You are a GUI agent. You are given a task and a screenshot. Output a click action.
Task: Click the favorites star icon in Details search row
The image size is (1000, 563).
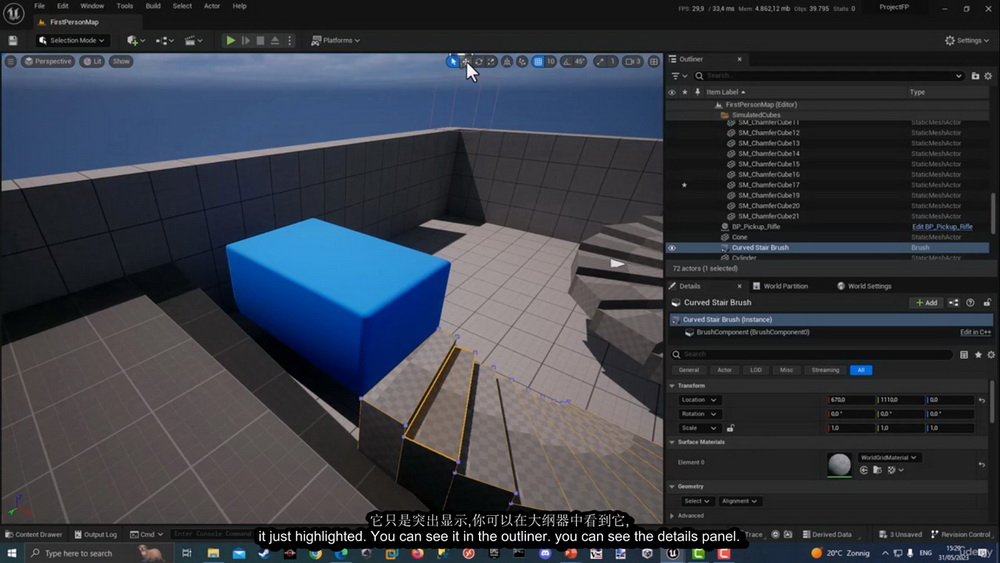click(978, 355)
